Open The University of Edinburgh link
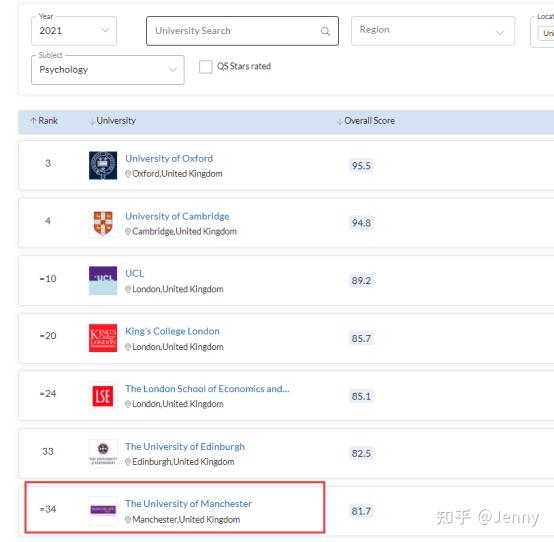Image resolution: width=554 pixels, height=542 pixels. pos(185,447)
